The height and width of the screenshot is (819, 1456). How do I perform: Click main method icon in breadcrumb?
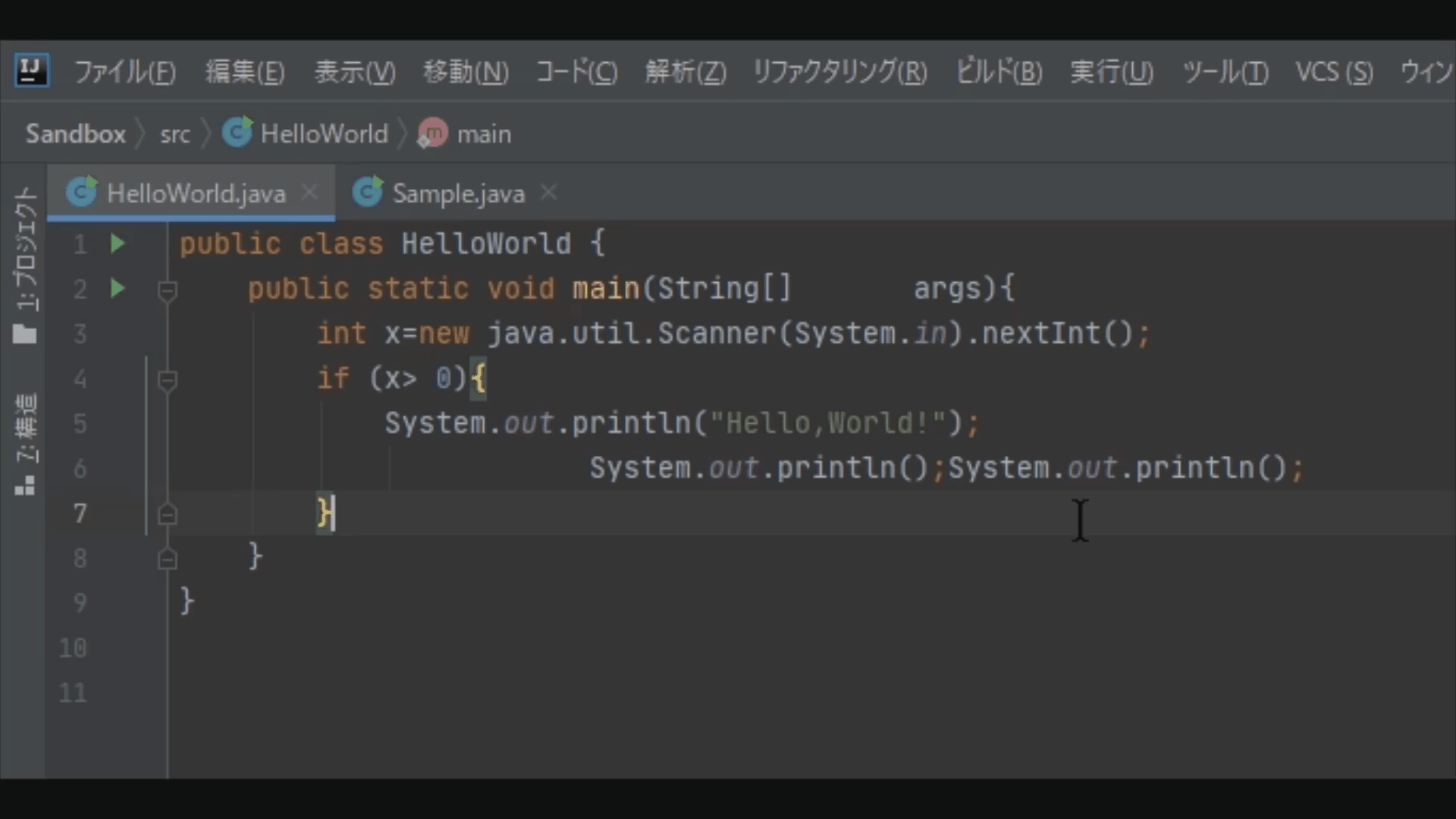point(432,133)
